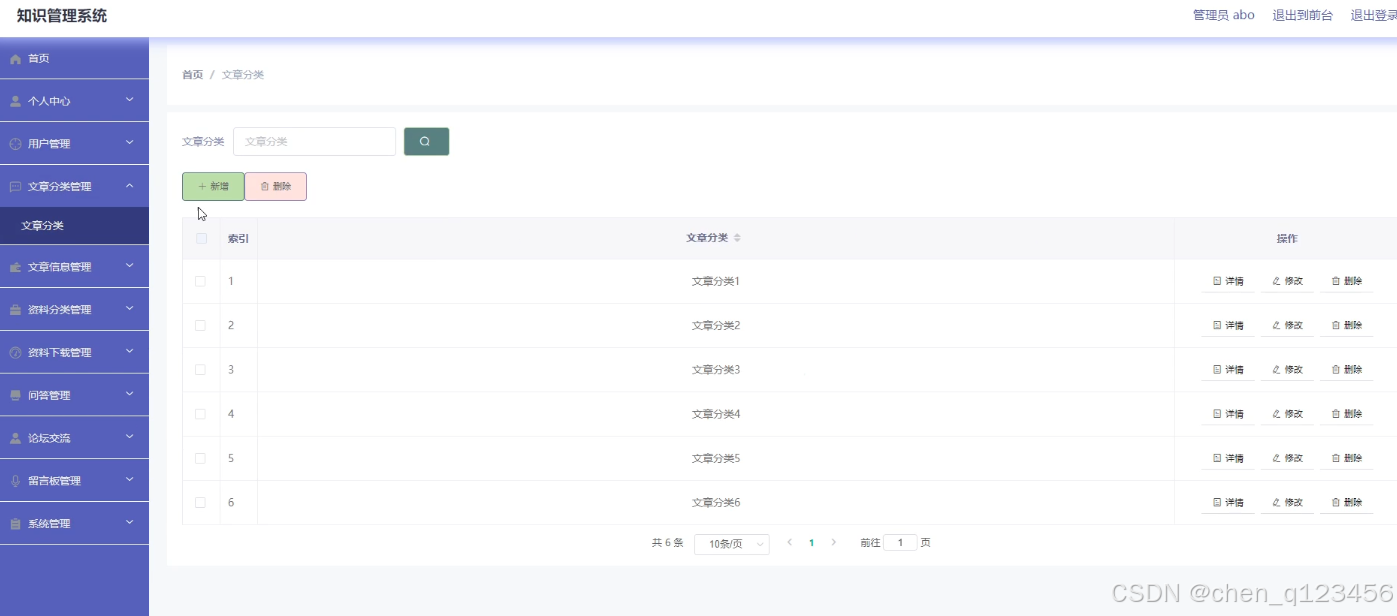Image resolution: width=1397 pixels, height=616 pixels.
Task: Check the row 6 checkbox
Action: (x=201, y=502)
